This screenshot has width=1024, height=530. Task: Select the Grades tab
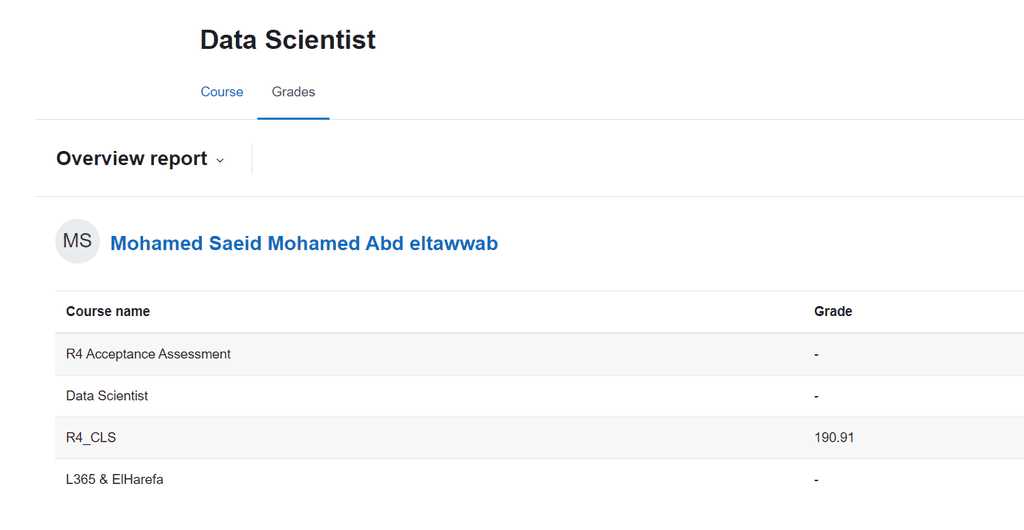coord(293,92)
